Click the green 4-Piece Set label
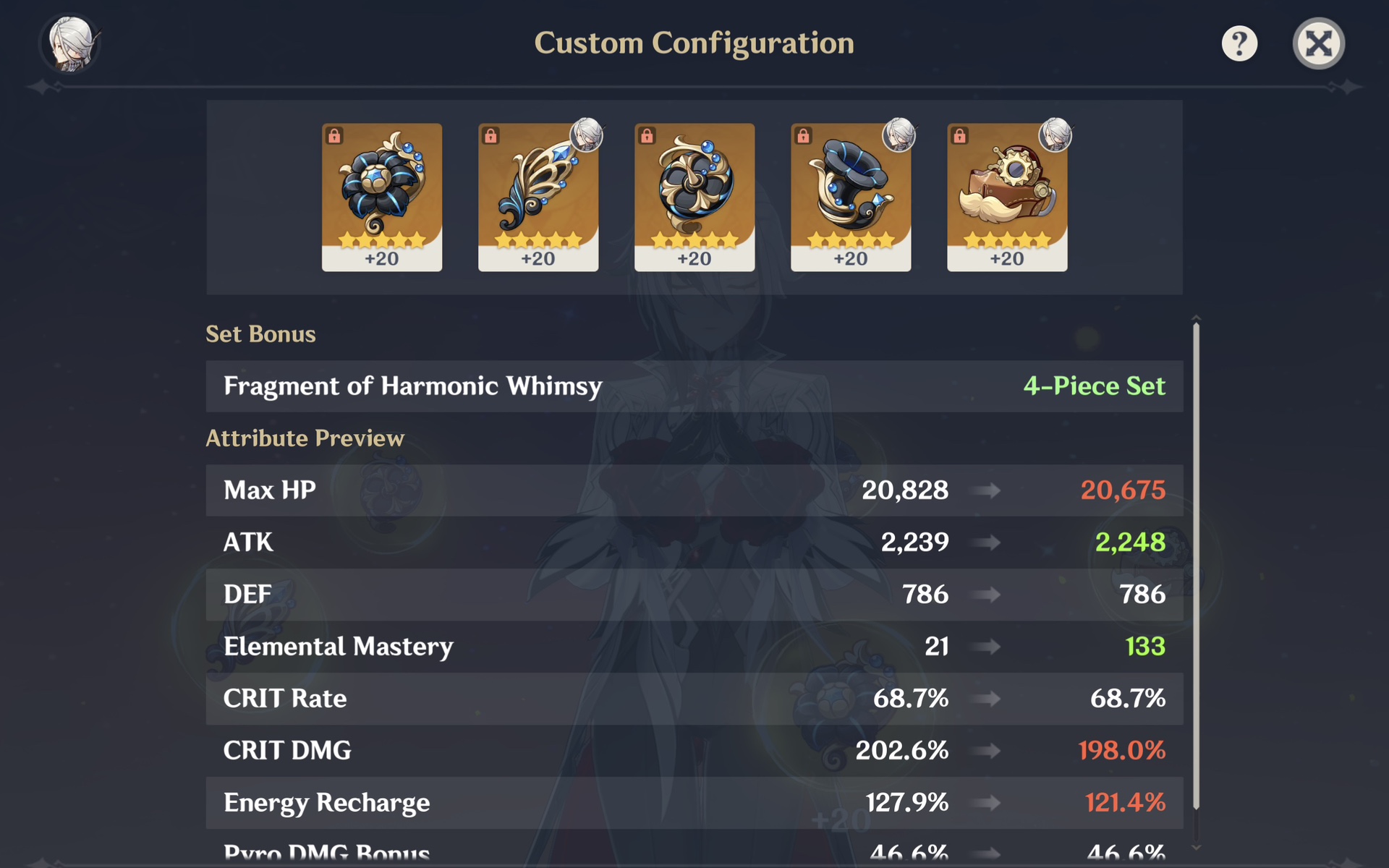 coord(1094,386)
